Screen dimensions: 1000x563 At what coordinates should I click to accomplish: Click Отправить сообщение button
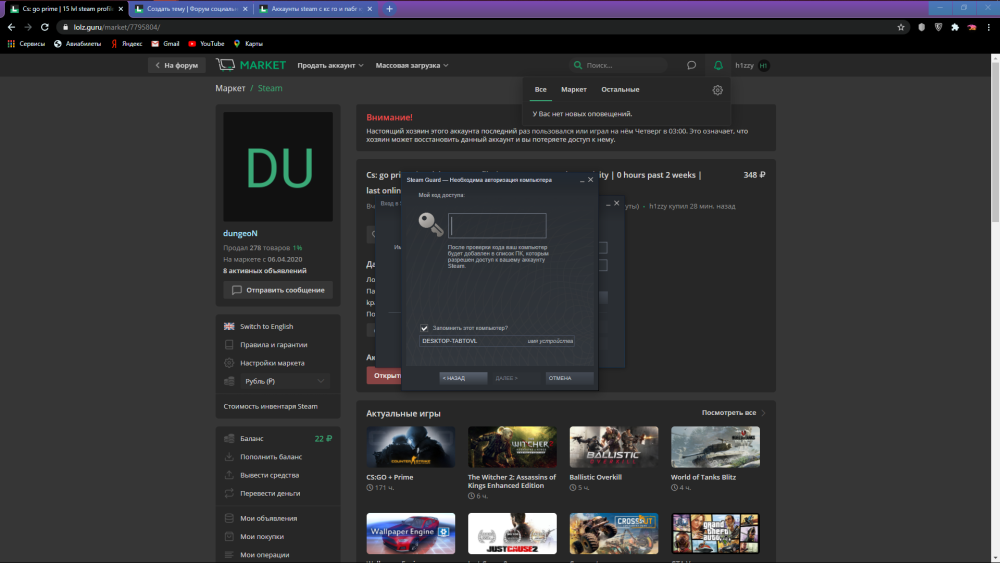pos(278,290)
